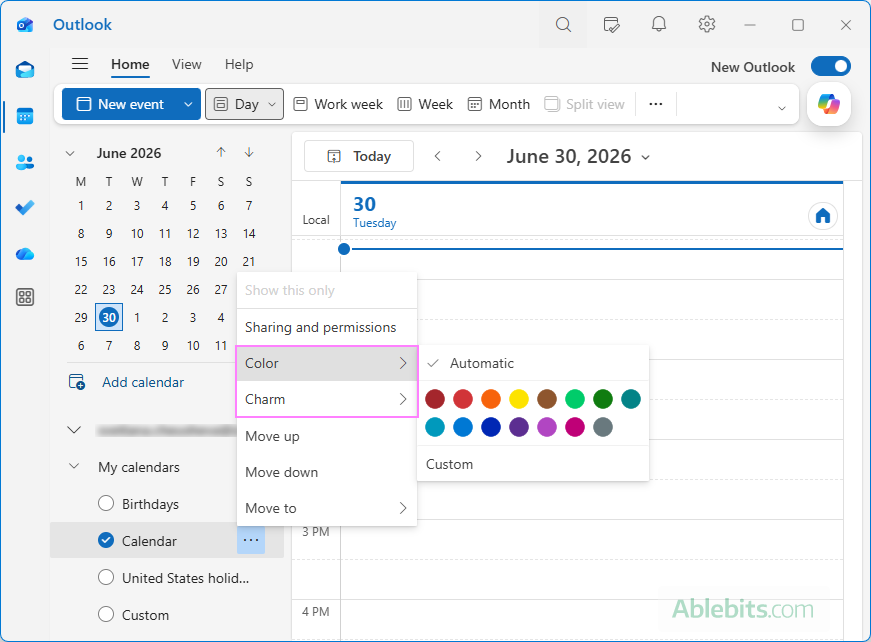Click the home work-location icon

tap(823, 216)
